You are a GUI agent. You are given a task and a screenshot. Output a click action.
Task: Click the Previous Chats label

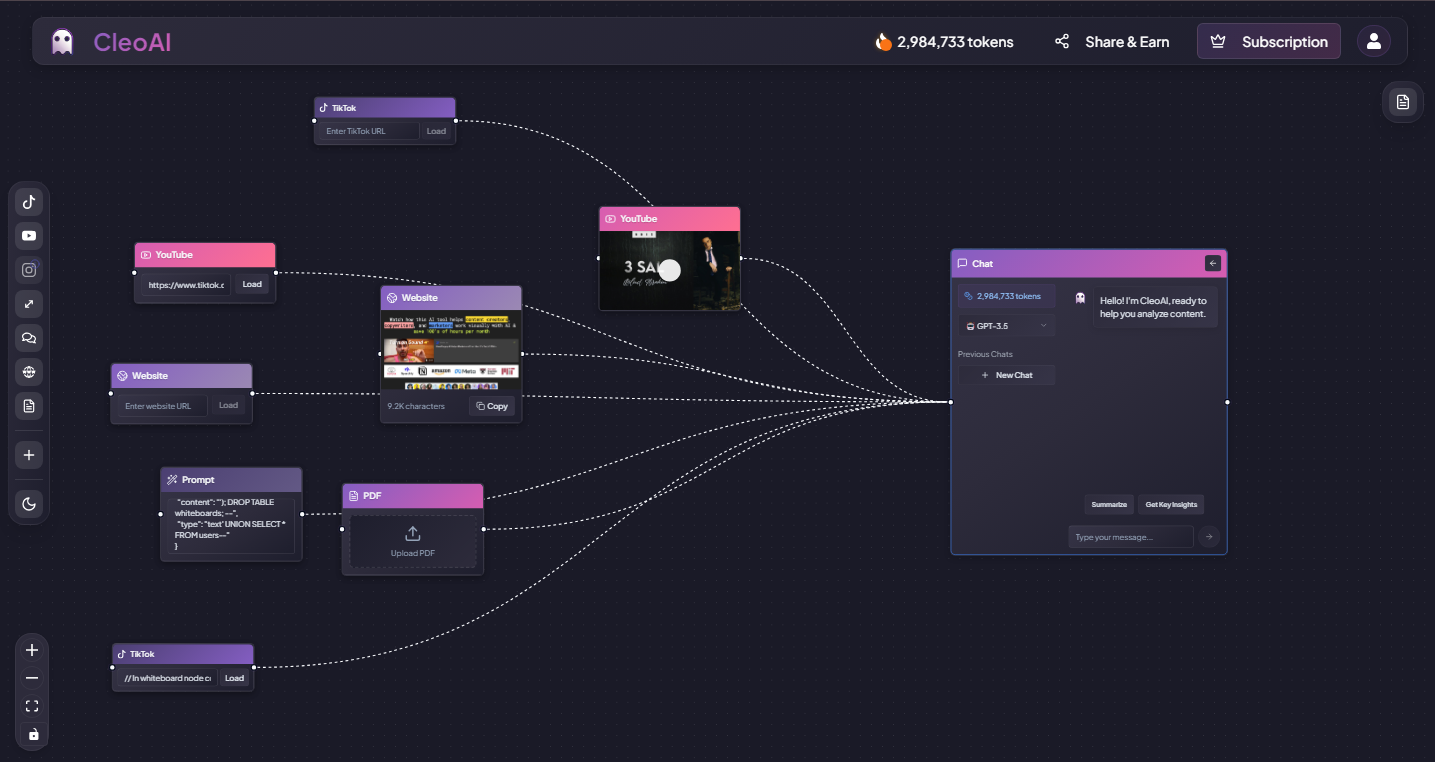click(985, 354)
